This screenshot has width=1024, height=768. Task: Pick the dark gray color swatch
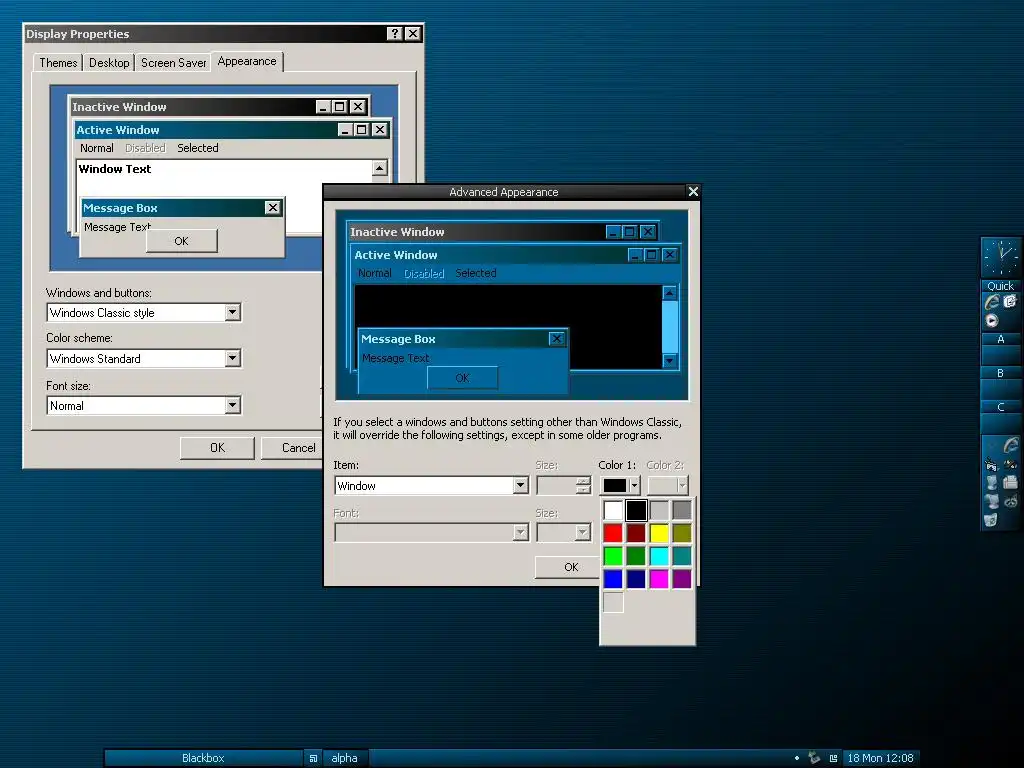682,510
